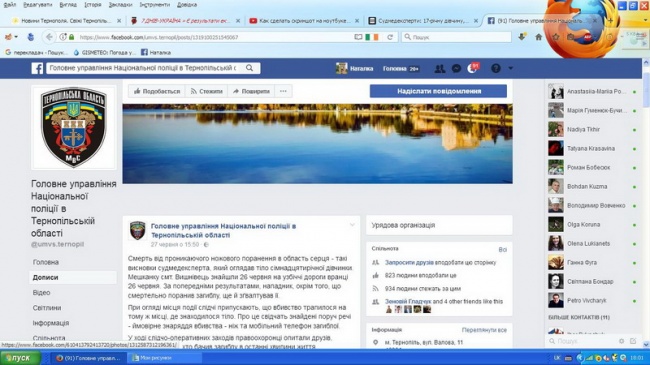The image size is (650, 365).
Task: Expand the account settings dropdown arrow
Action: click(x=510, y=68)
